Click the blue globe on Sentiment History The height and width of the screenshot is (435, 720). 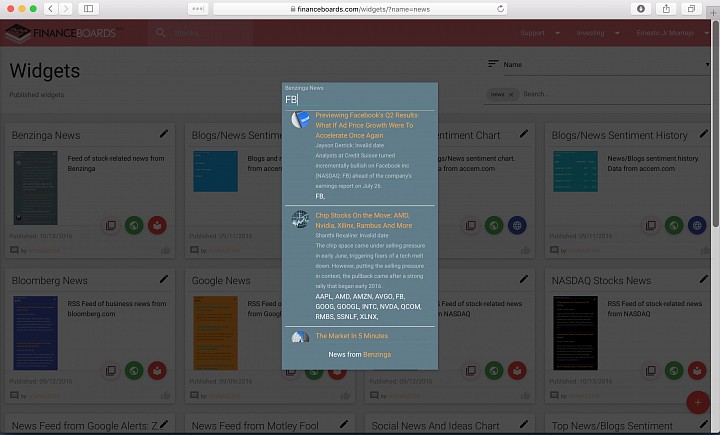[697, 226]
